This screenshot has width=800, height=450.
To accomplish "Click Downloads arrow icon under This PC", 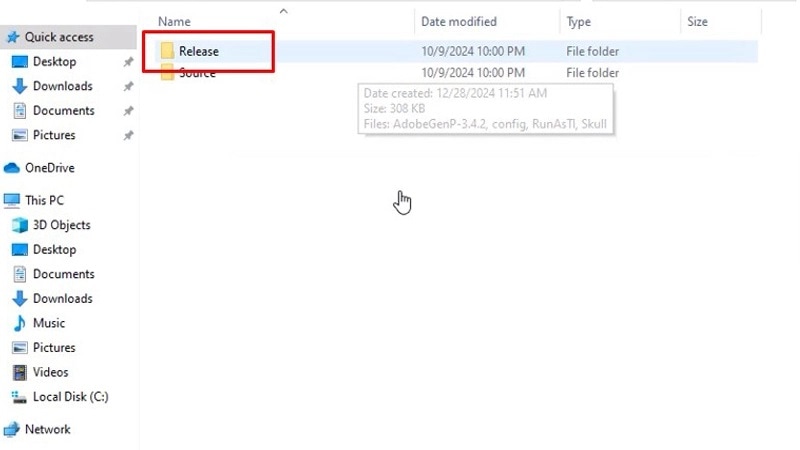I will point(20,298).
